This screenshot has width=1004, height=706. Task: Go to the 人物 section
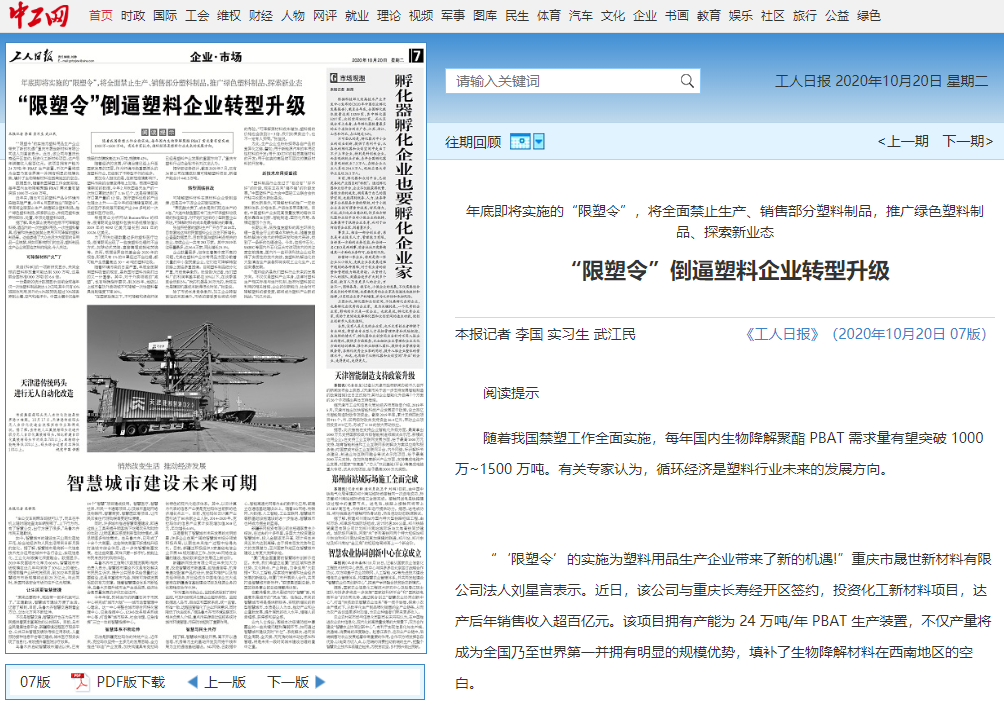pos(293,15)
